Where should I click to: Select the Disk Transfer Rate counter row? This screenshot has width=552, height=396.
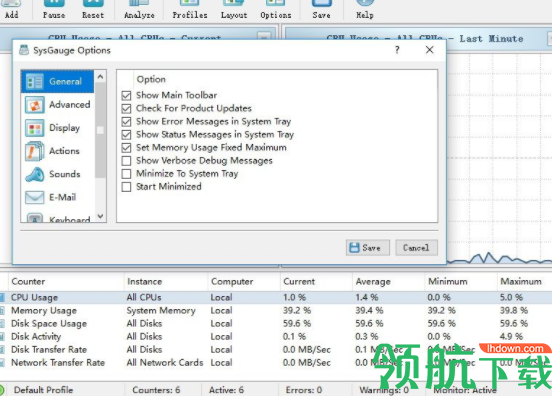point(276,350)
